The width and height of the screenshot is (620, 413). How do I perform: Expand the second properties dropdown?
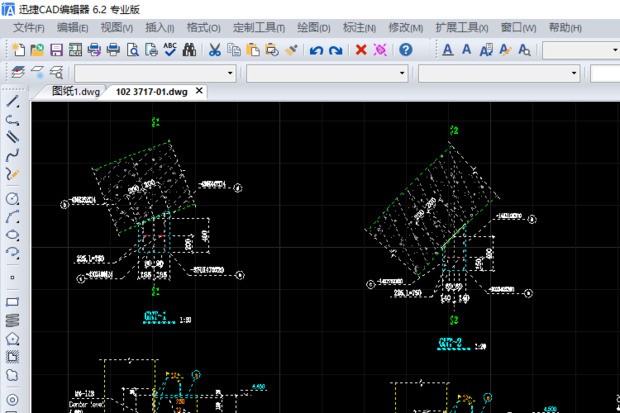coord(403,73)
